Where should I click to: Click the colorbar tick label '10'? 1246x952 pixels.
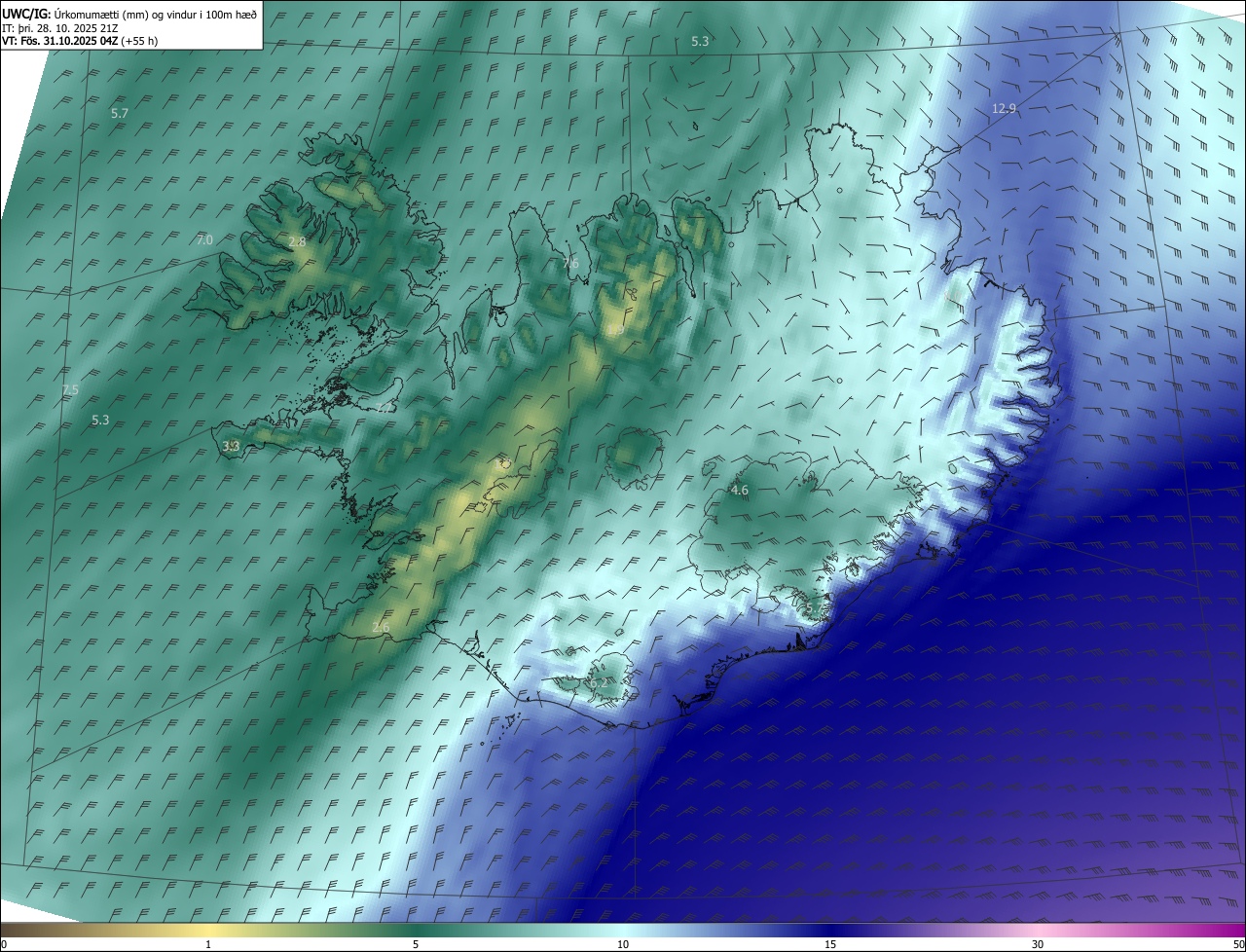(x=623, y=944)
